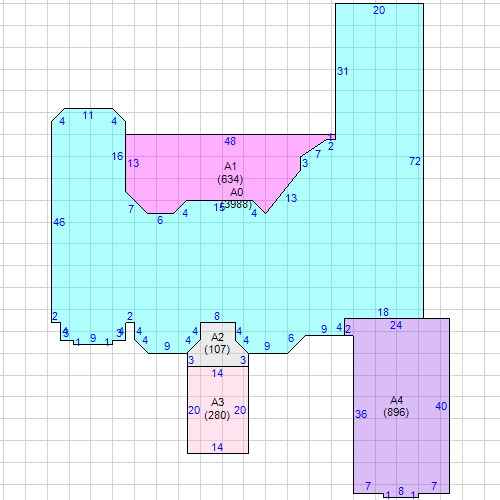500x500 pixels.
Task: Select the (280) area value
Action: tap(217, 415)
